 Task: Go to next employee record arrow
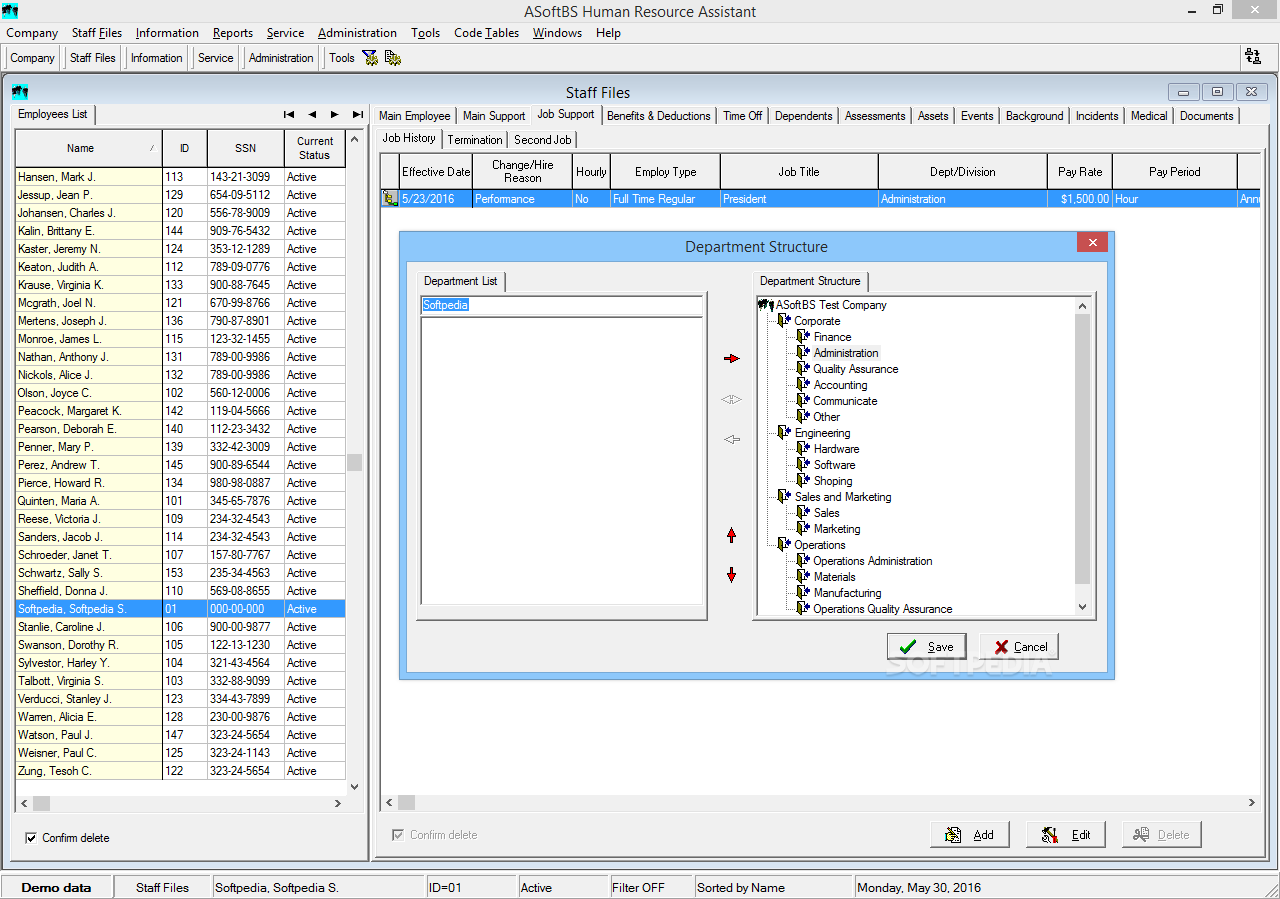[x=335, y=114]
